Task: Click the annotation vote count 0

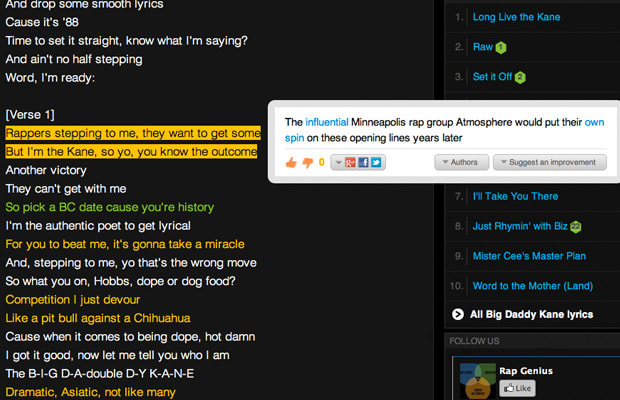Action: tap(321, 162)
